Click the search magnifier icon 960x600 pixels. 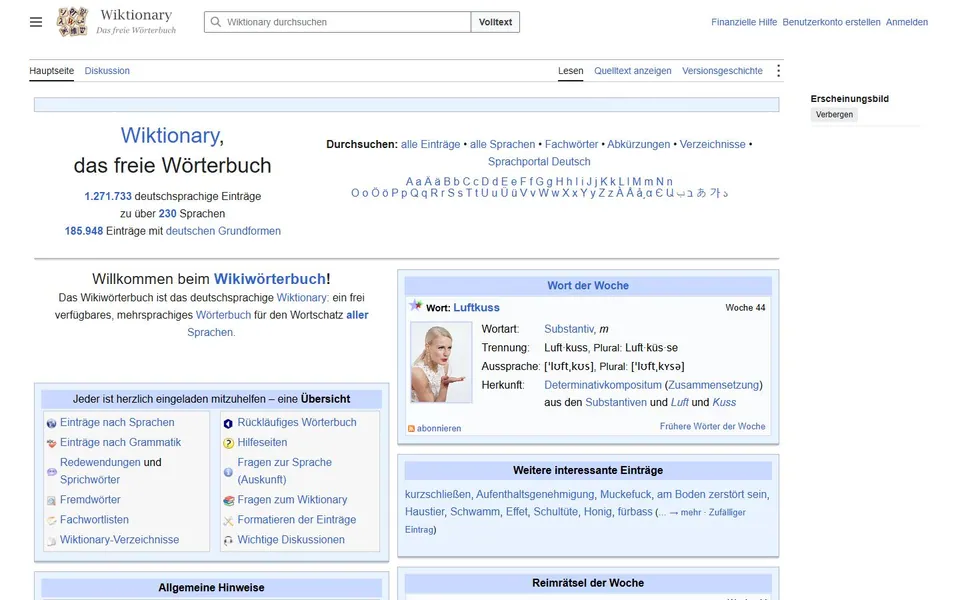click(x=216, y=22)
